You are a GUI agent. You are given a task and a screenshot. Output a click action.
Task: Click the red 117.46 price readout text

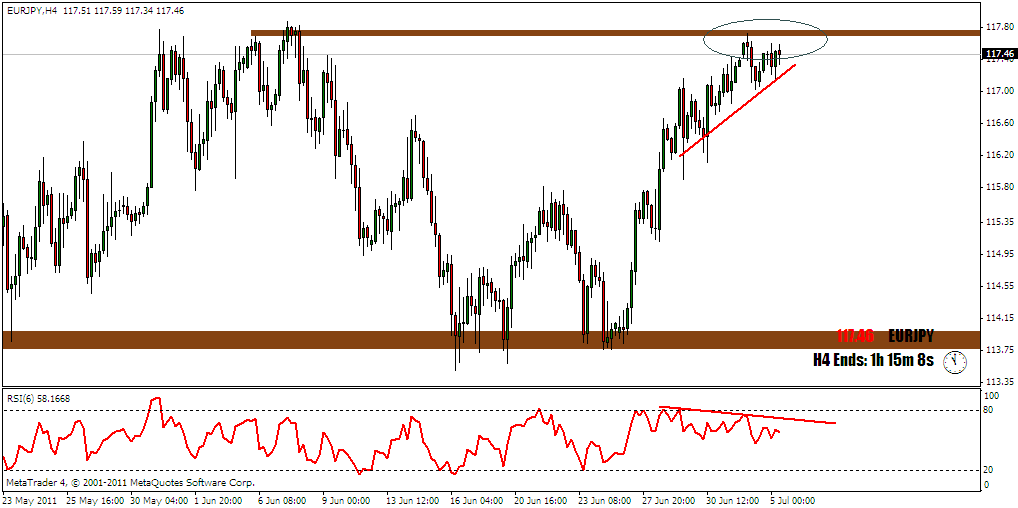855,337
